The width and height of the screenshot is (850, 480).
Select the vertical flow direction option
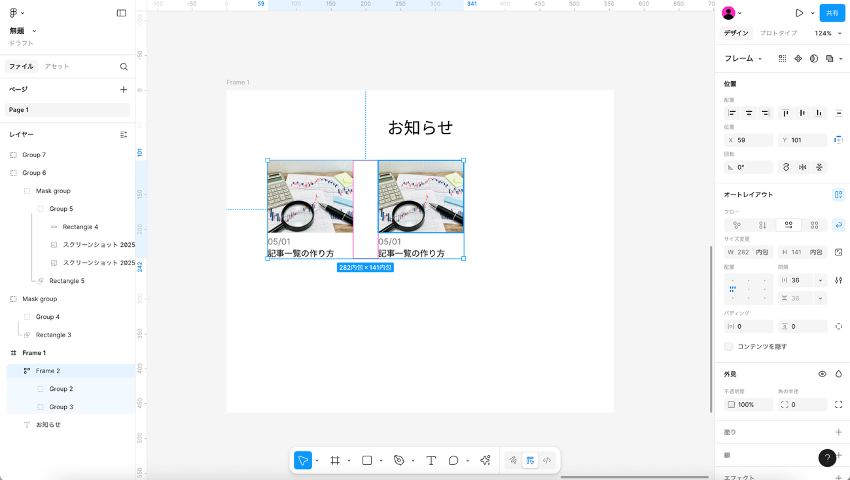tap(762, 225)
